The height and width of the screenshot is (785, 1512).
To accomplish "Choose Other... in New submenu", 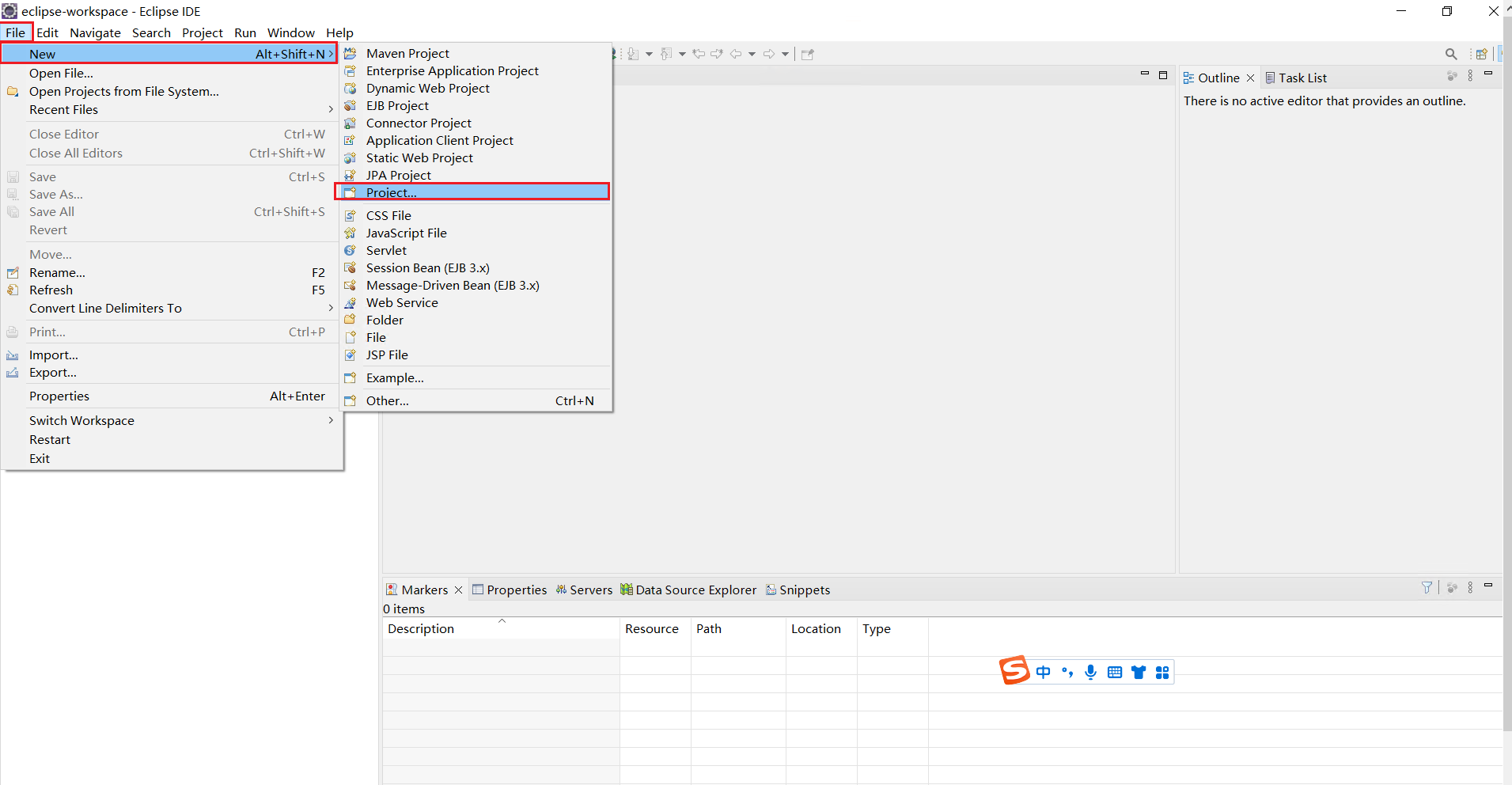I will click(x=476, y=400).
